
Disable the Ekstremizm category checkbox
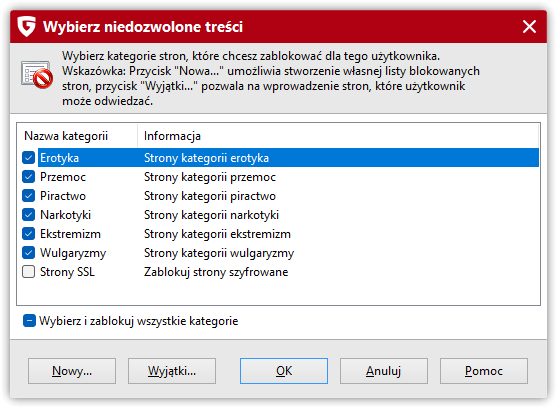point(28,234)
